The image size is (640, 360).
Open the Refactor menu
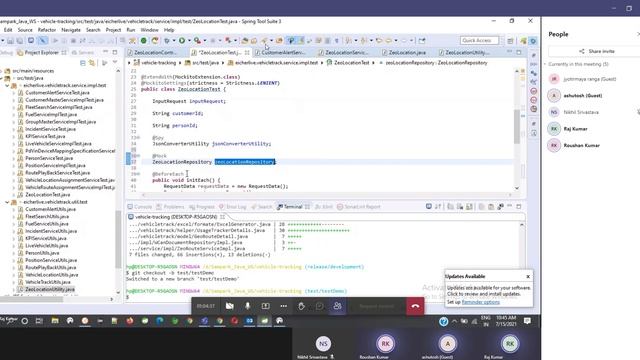point(47,30)
